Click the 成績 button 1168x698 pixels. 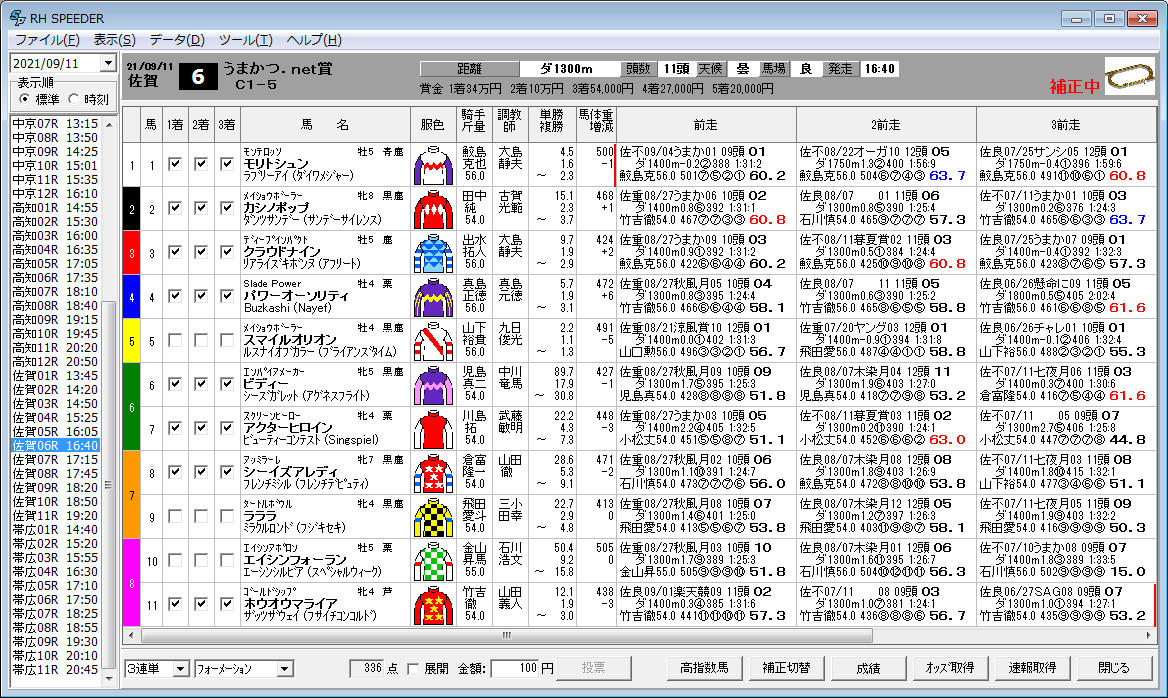tap(868, 668)
